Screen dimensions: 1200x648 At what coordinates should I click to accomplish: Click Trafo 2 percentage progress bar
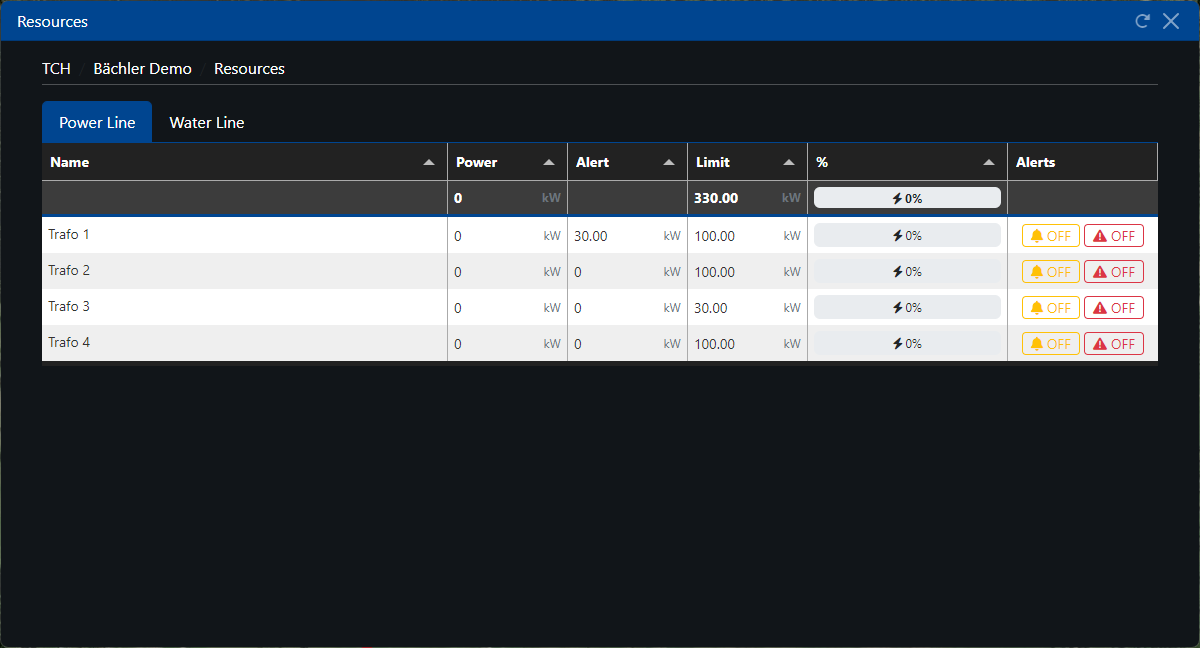click(907, 272)
